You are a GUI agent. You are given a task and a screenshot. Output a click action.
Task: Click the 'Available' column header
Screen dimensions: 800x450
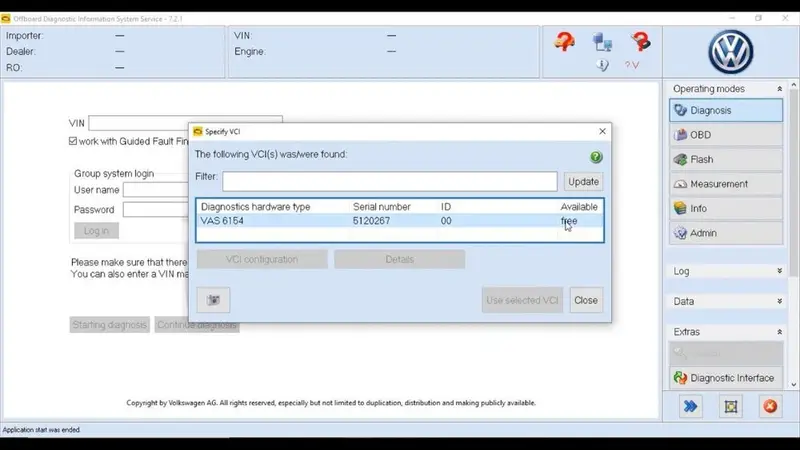579,207
